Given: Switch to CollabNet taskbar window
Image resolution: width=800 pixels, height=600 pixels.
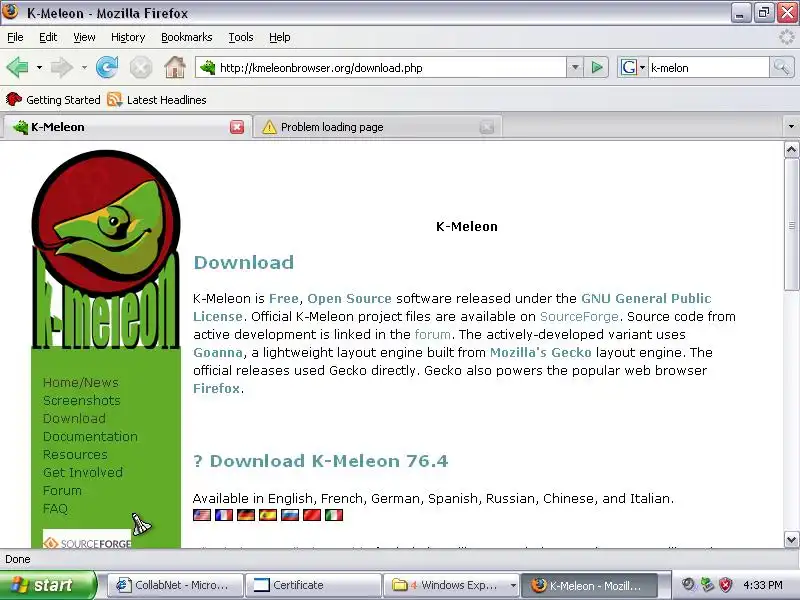Looking at the screenshot, I should pos(174,585).
